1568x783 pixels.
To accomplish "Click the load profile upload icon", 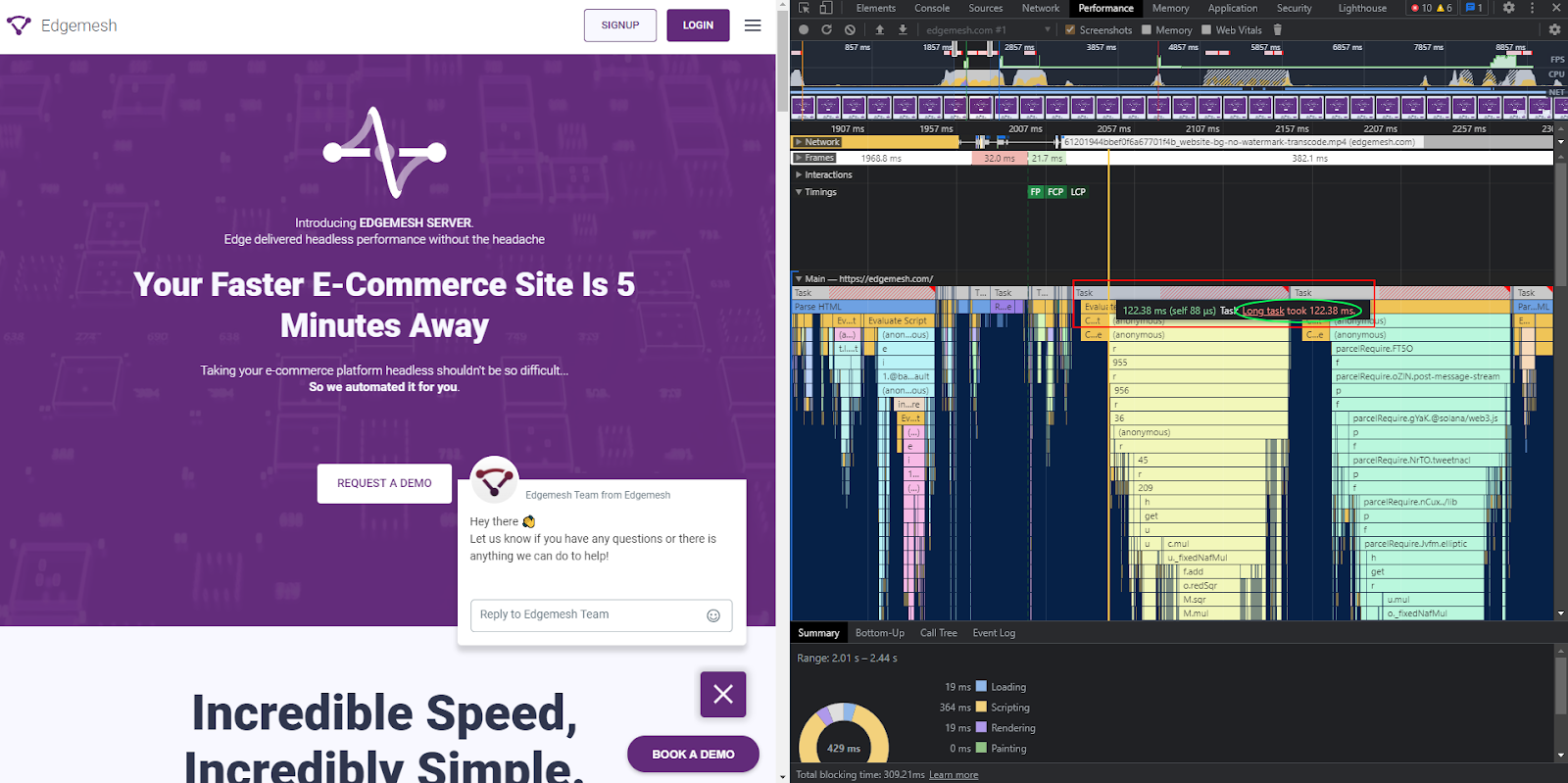I will click(x=880, y=29).
